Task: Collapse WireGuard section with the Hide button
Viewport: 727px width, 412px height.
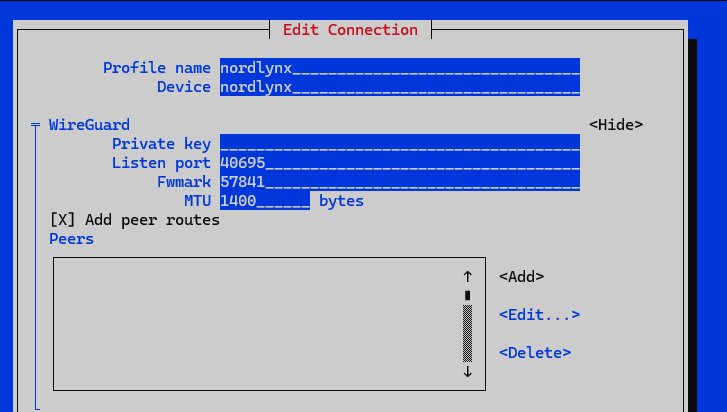Action: (x=615, y=125)
